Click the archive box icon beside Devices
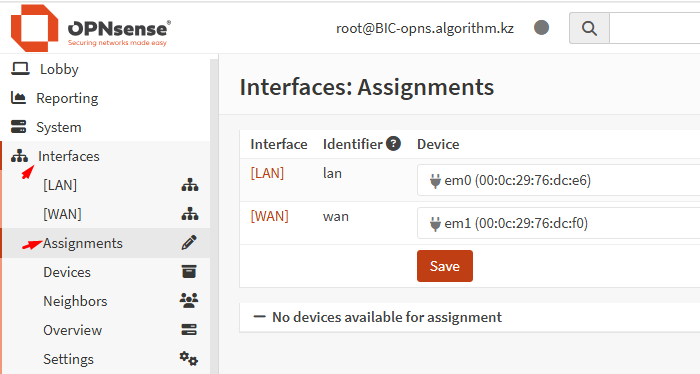Viewport: 700px width, 374px height. (189, 272)
